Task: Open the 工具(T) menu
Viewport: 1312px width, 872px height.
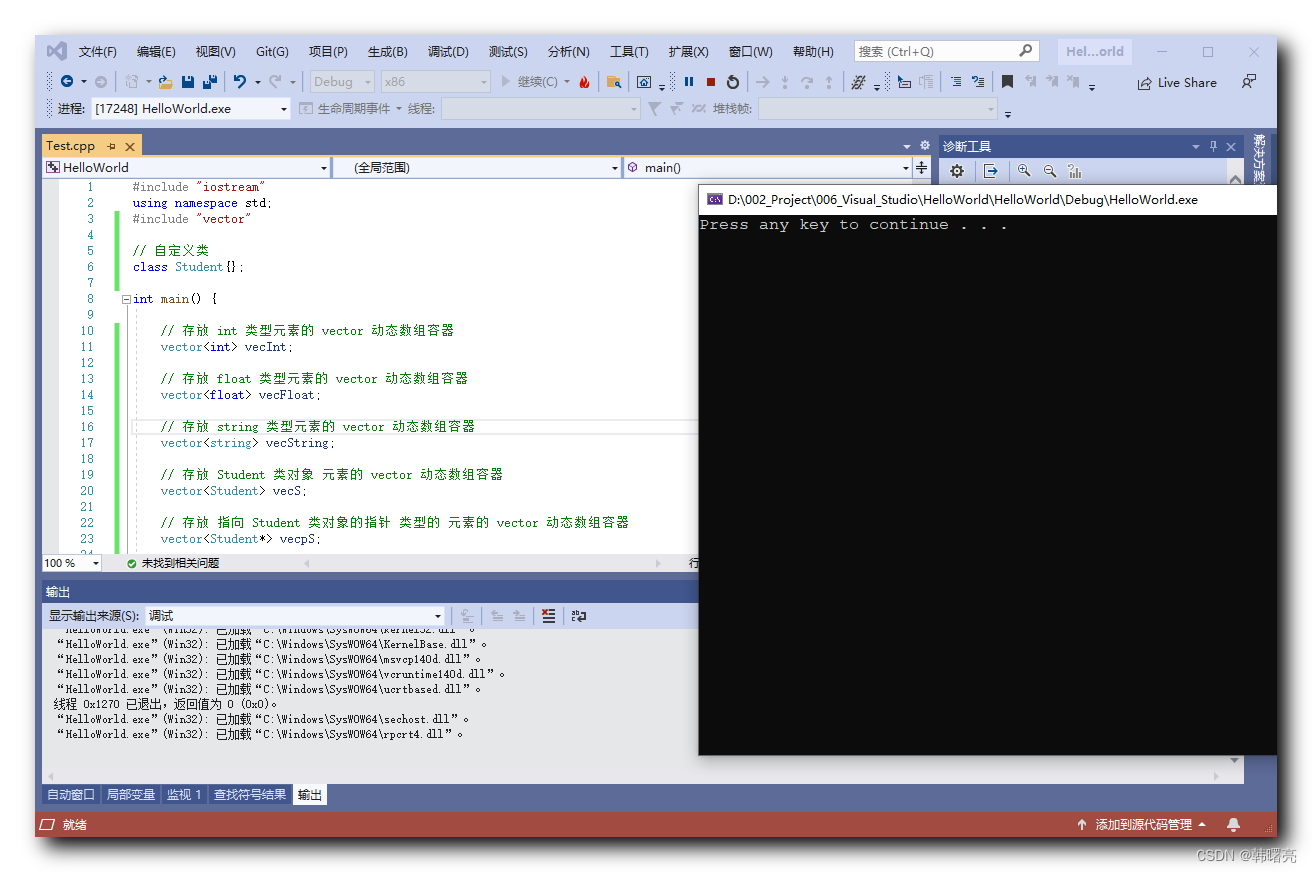Action: pyautogui.click(x=629, y=52)
